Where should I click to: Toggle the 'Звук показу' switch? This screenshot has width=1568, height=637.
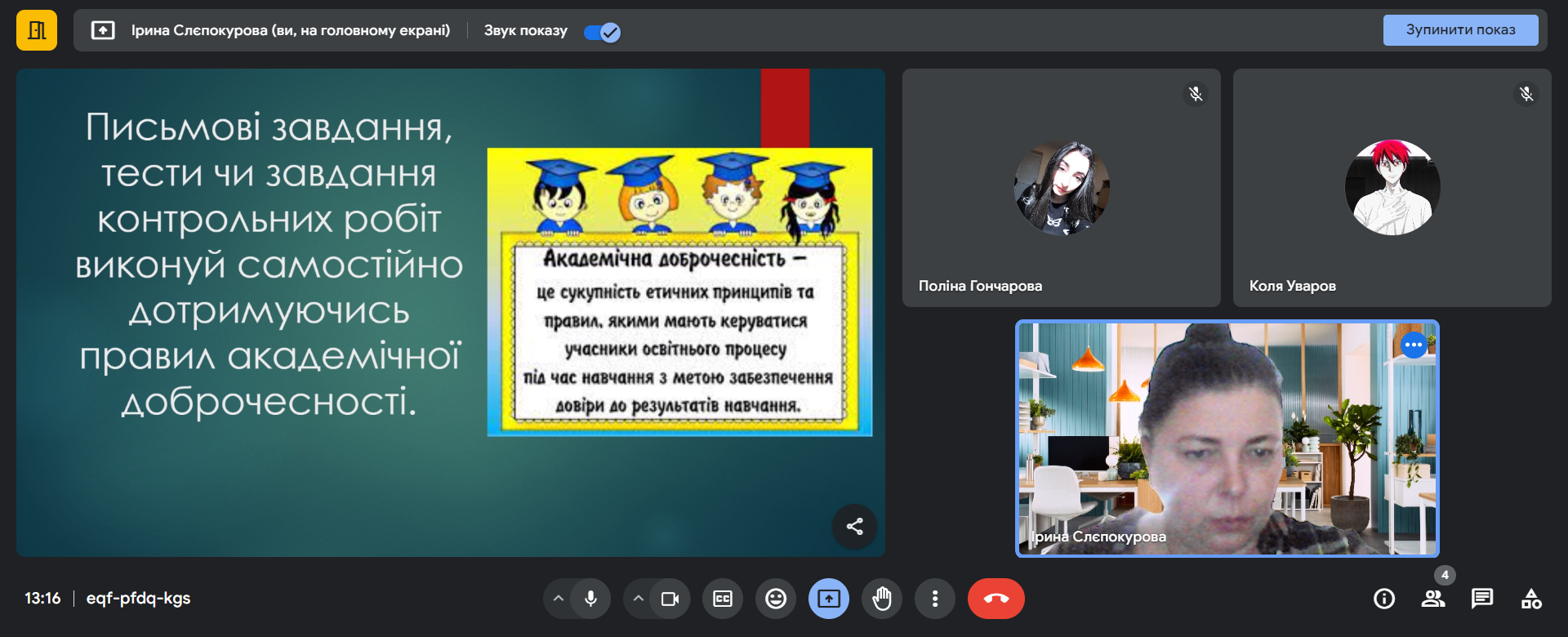(603, 32)
